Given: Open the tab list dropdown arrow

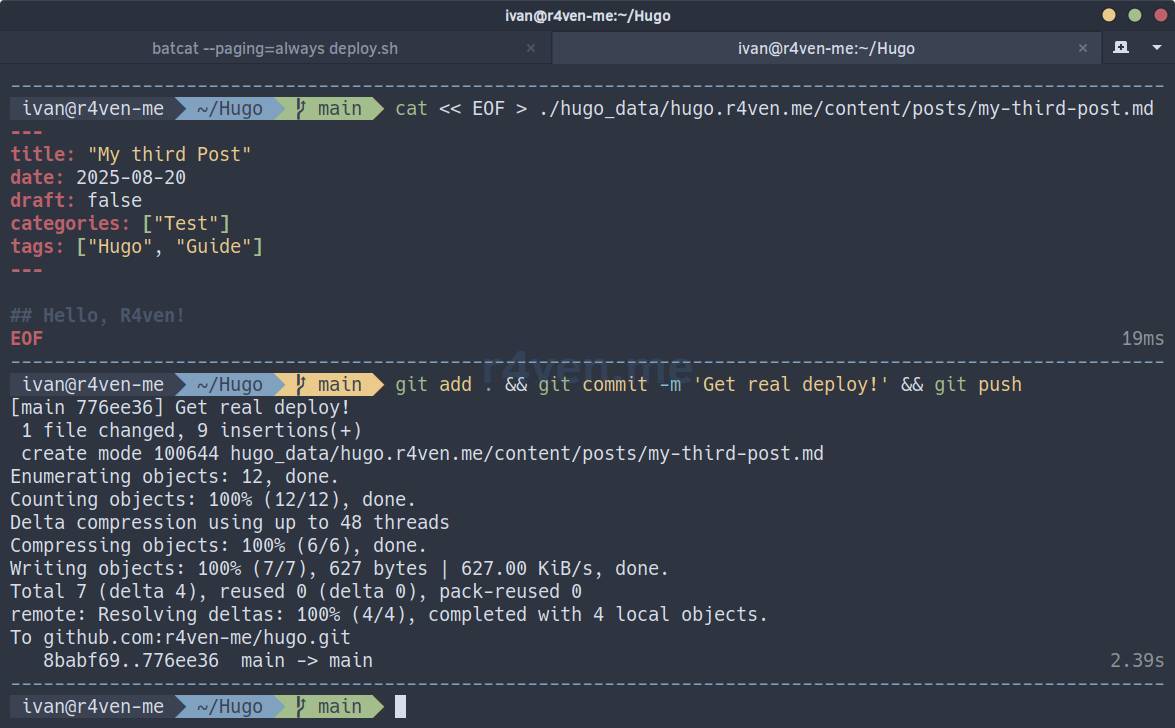Looking at the screenshot, I should (1156, 47).
